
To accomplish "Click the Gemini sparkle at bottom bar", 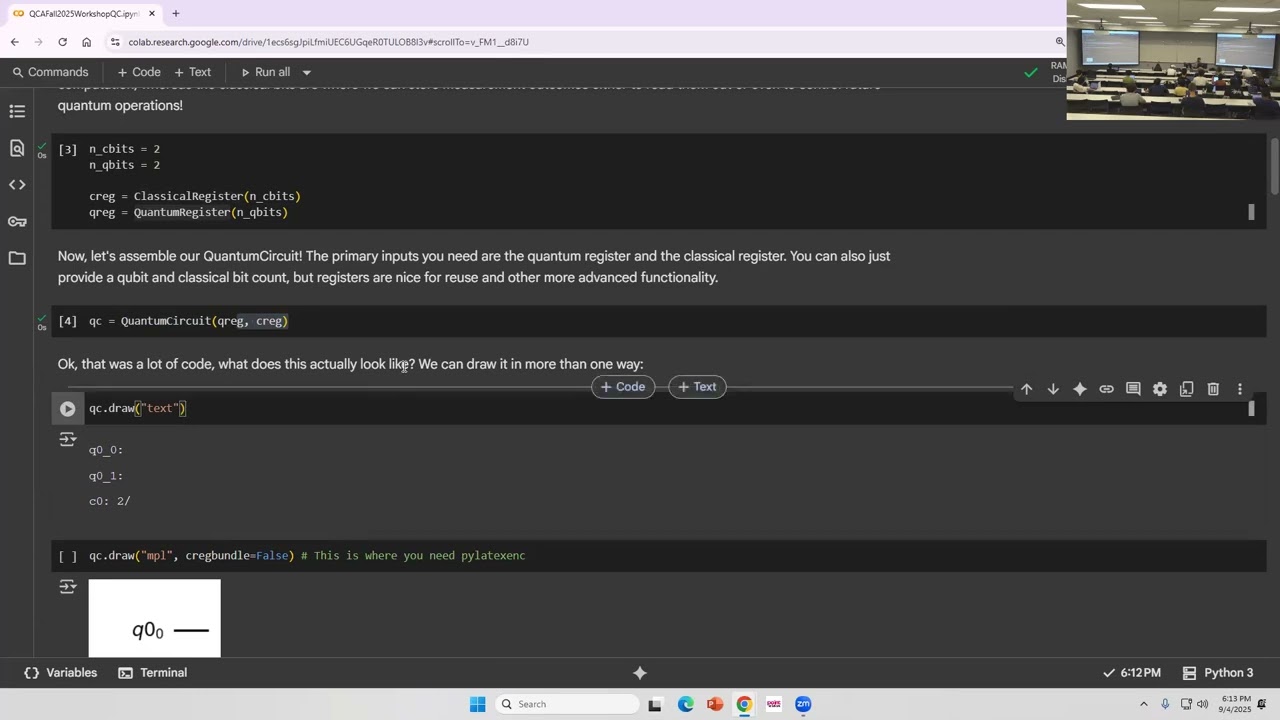I will (640, 673).
